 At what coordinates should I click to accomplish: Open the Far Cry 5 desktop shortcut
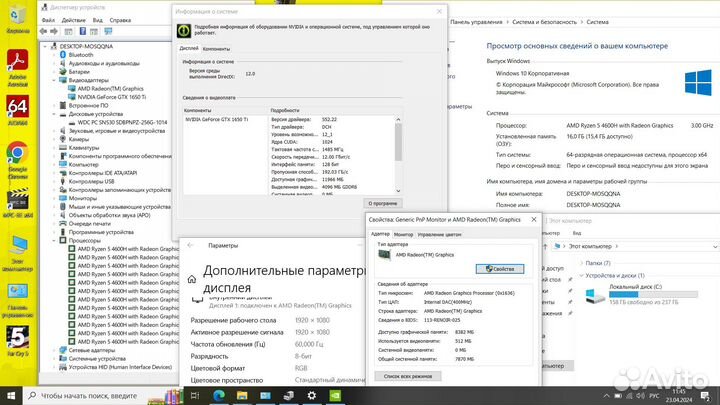(17, 341)
